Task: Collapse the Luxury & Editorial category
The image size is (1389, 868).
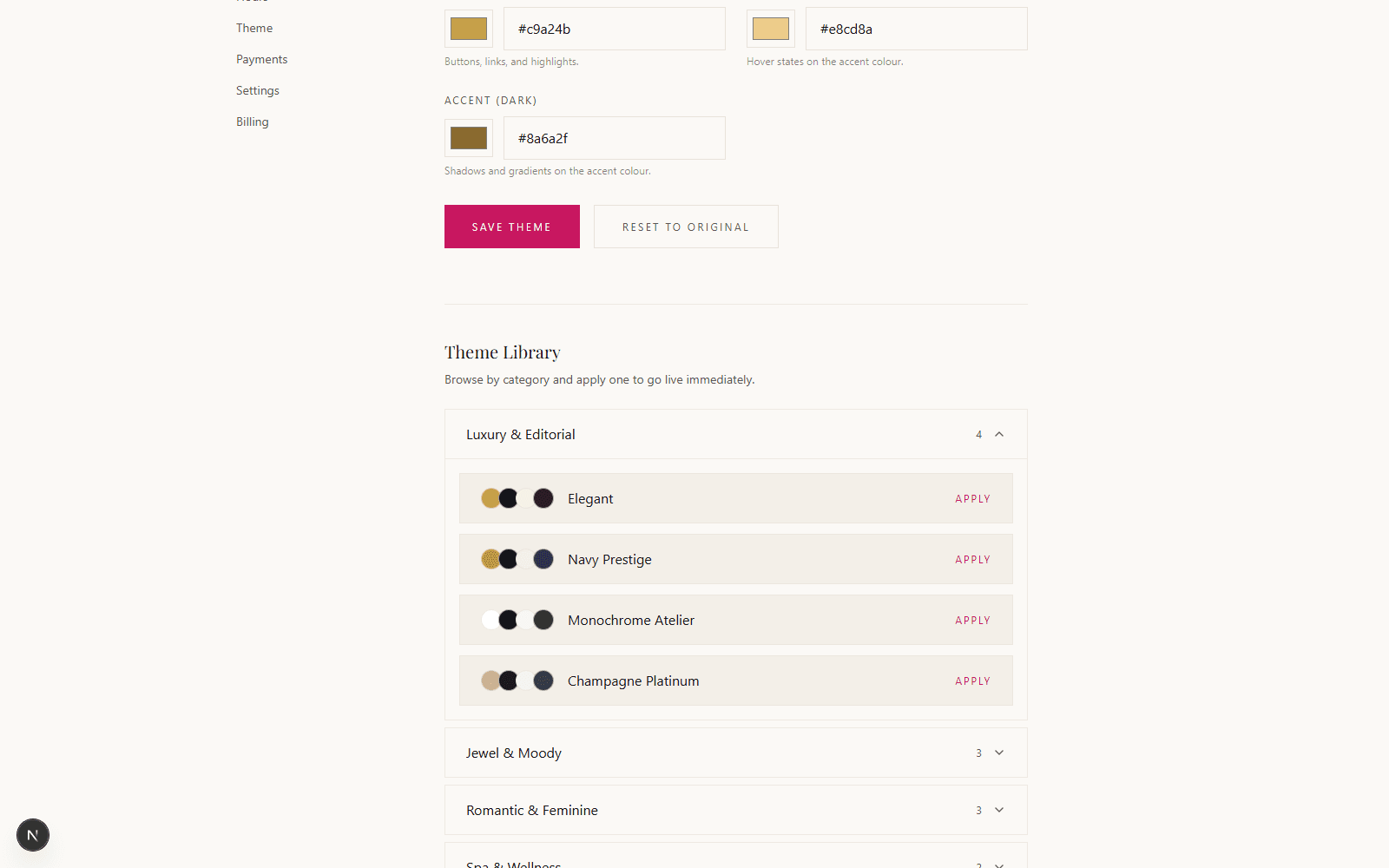Action: tap(735, 434)
